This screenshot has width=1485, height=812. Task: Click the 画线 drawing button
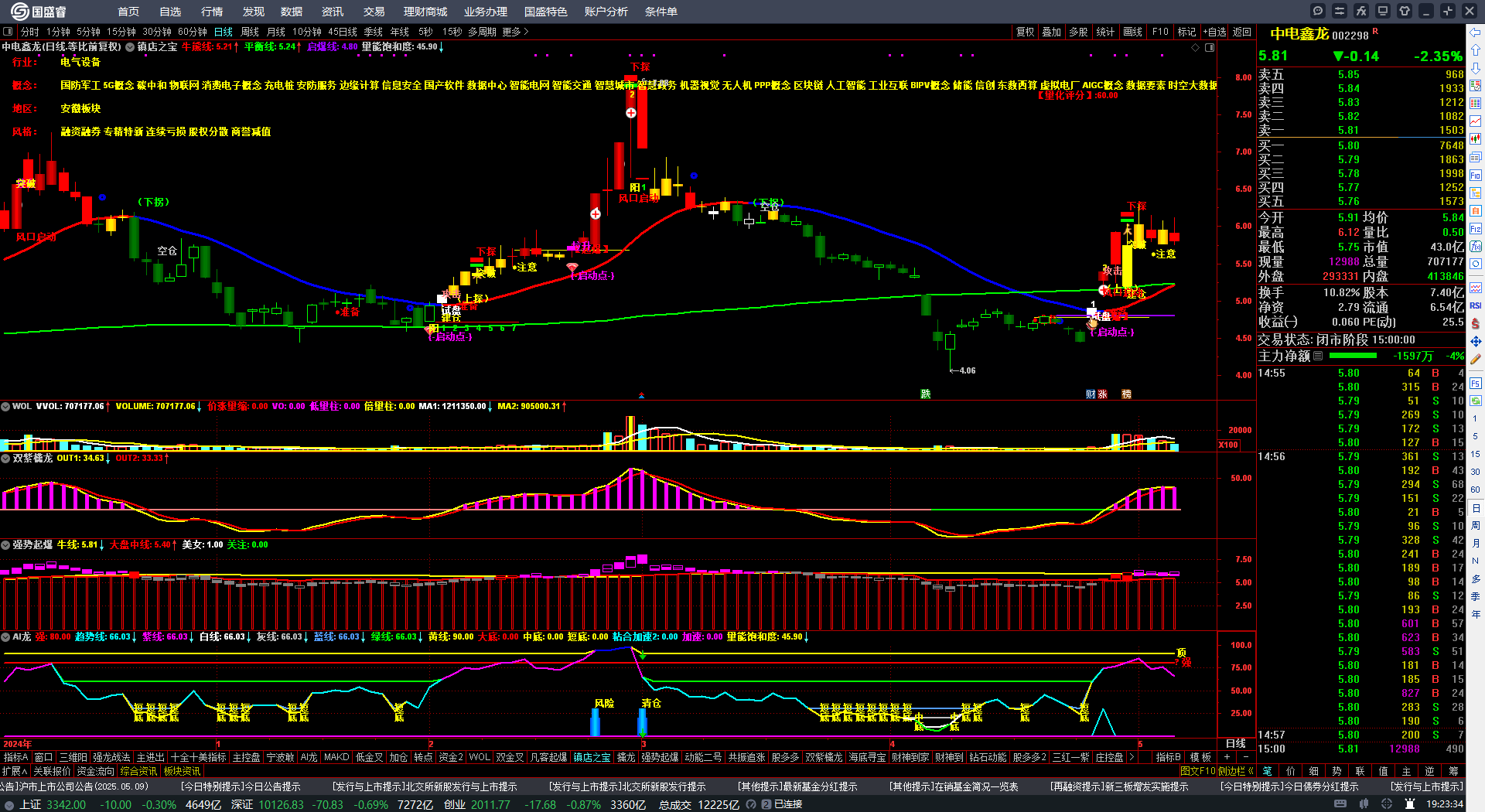(x=1133, y=32)
